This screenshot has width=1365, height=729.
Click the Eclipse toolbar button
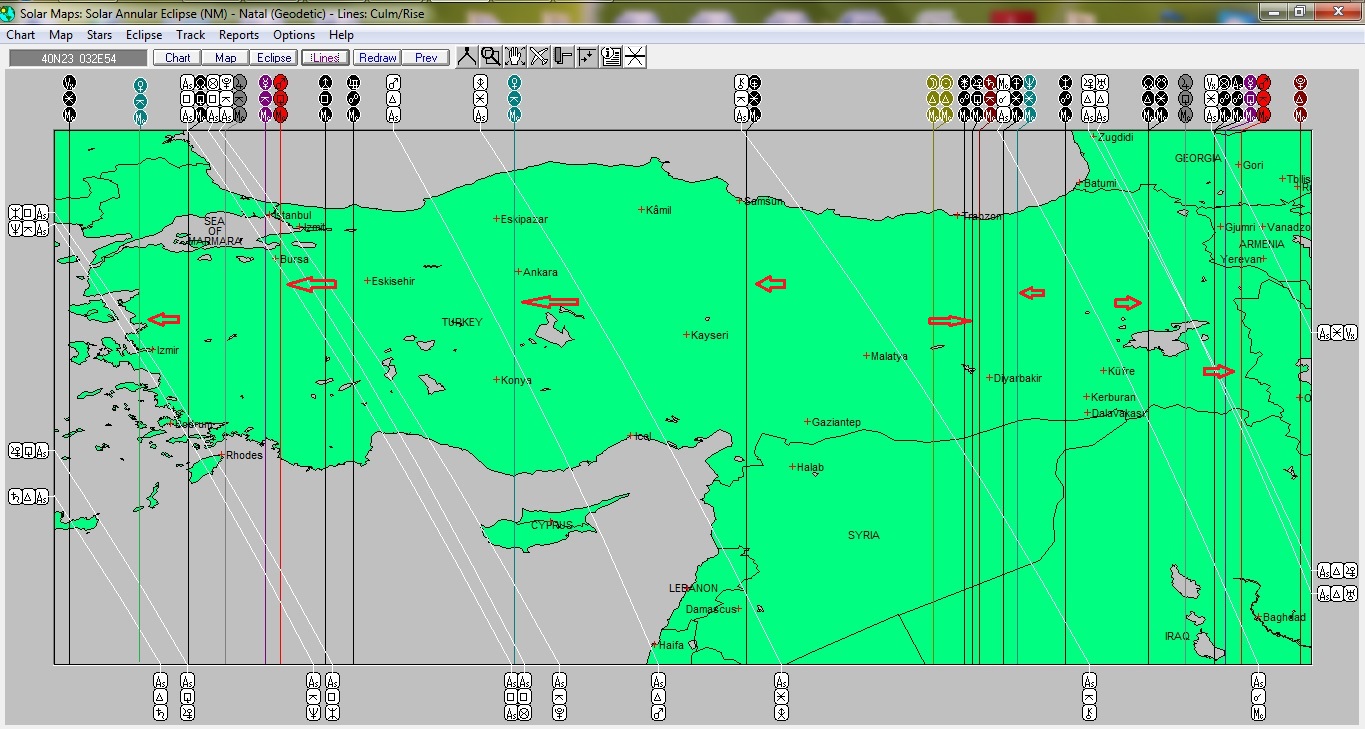[x=274, y=58]
